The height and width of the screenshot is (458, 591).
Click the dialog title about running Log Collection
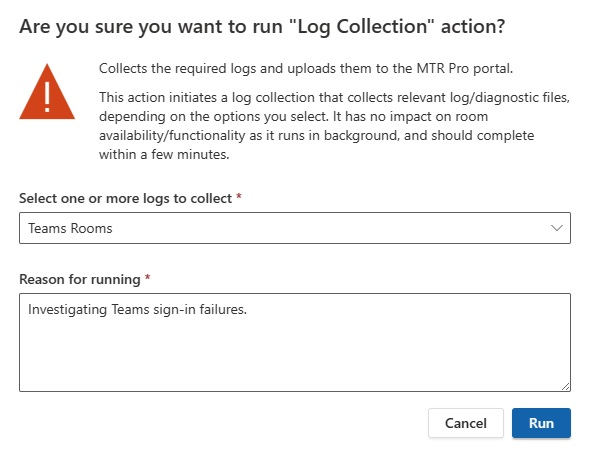[262, 27]
